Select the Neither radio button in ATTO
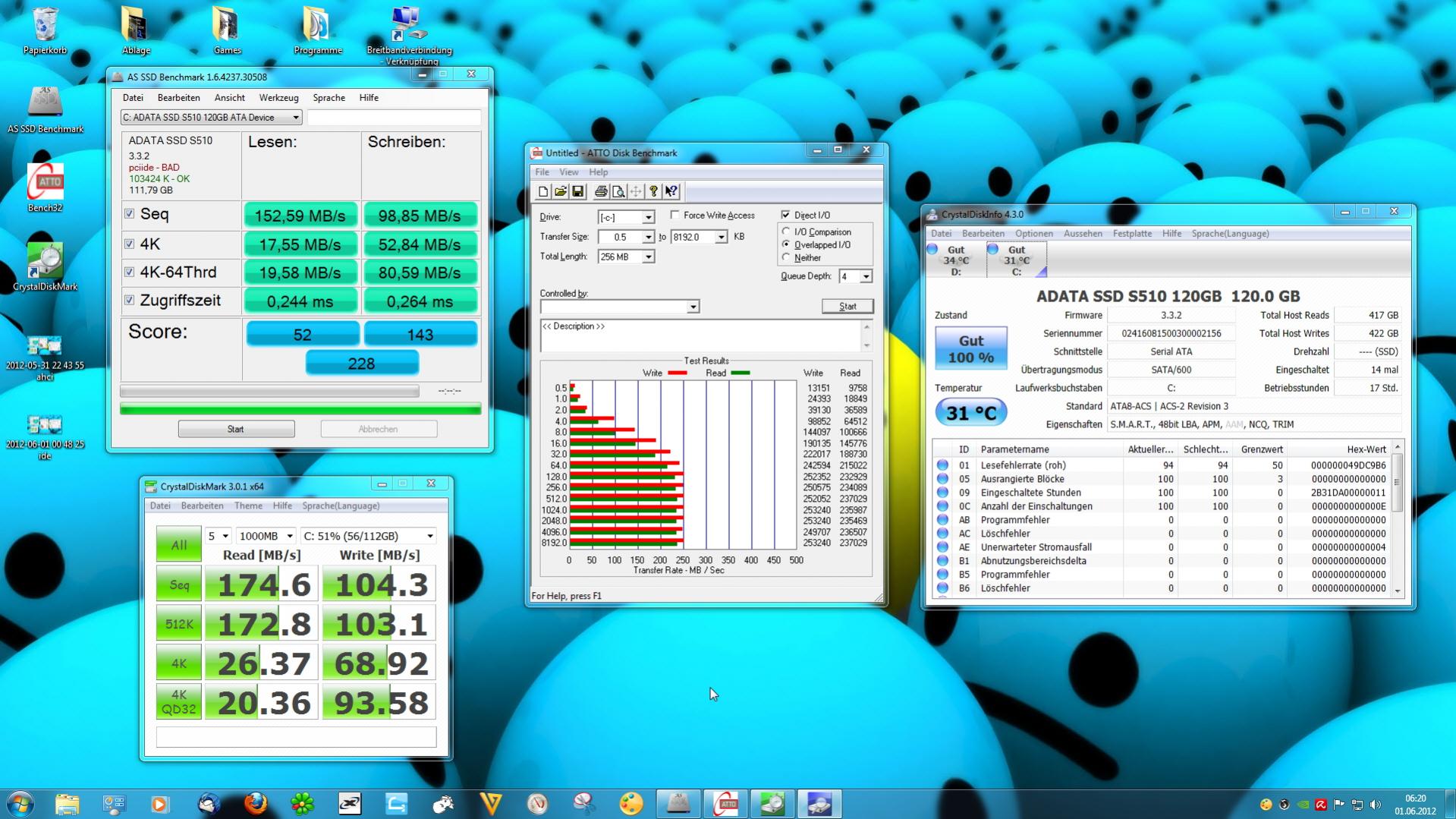Image resolution: width=1456 pixels, height=819 pixels. tap(786, 257)
